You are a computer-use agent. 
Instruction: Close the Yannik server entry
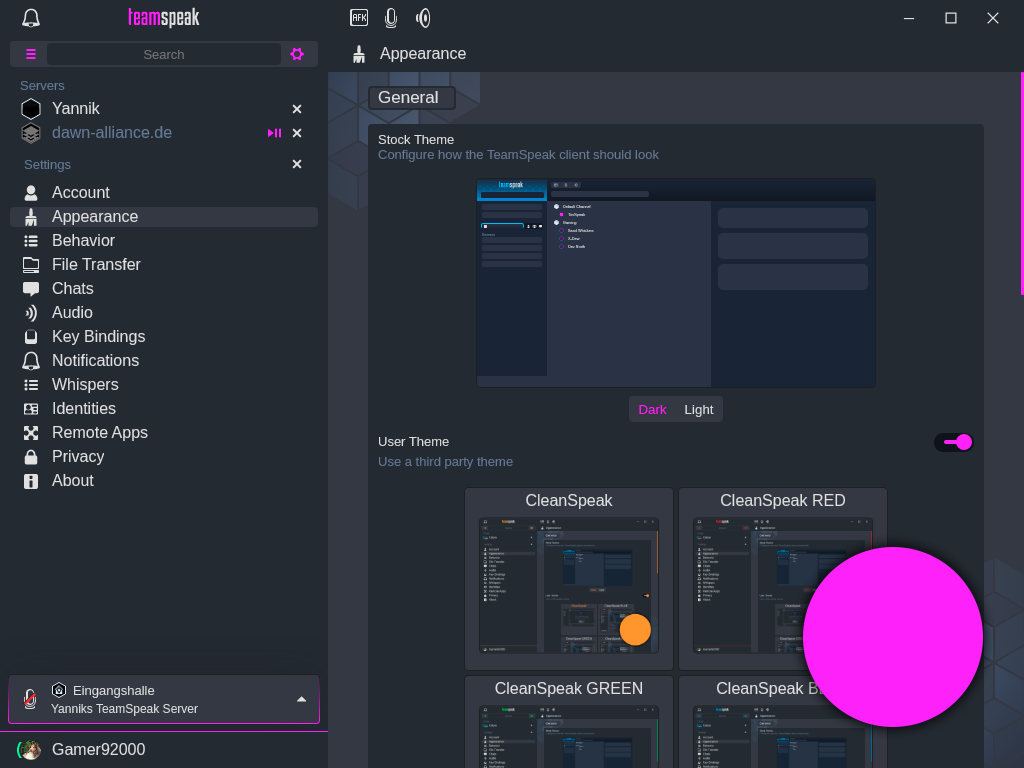point(297,109)
